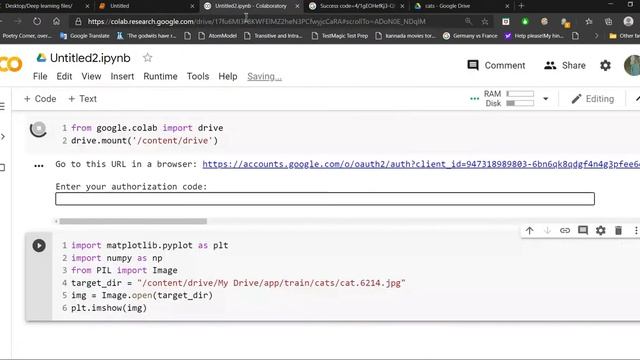Open a new browser tab

tap(521, 6)
